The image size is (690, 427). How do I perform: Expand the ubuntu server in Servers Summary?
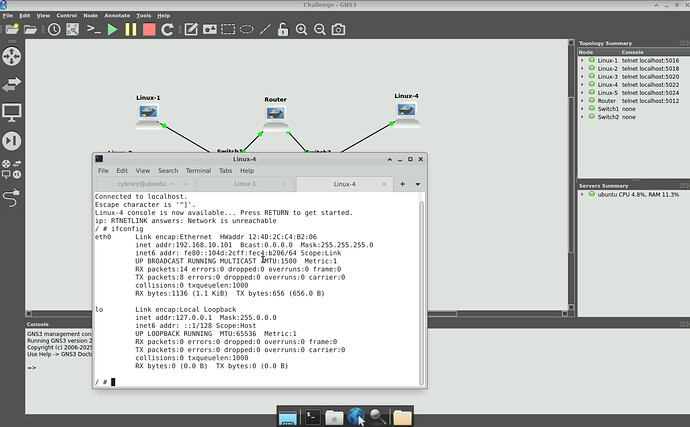583,194
